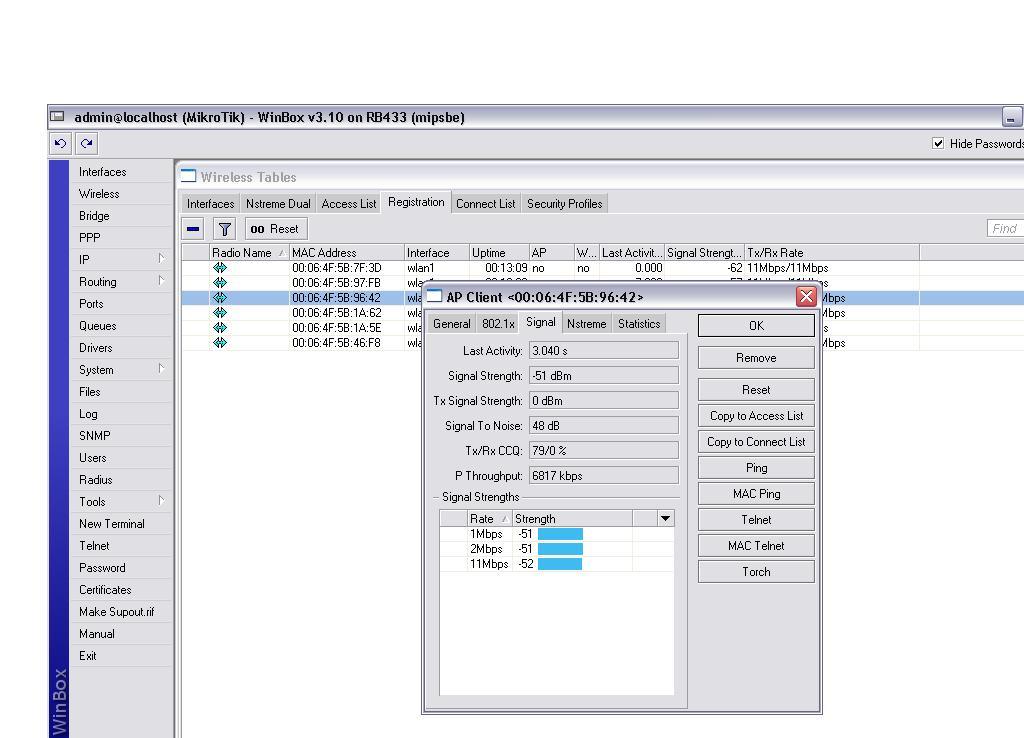Screen dimensions: 1024x738
Task: Click the MAC Ping button
Action: click(x=756, y=494)
